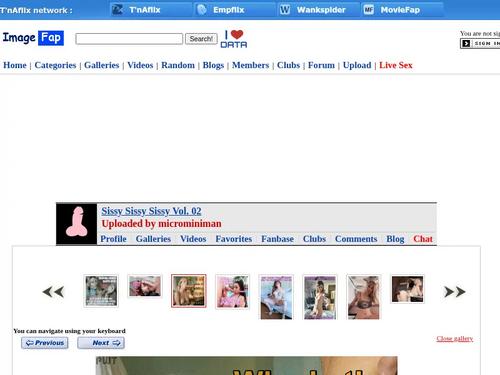Select the first thumbnail in the strip
The width and height of the screenshot is (500, 375).
101,291
